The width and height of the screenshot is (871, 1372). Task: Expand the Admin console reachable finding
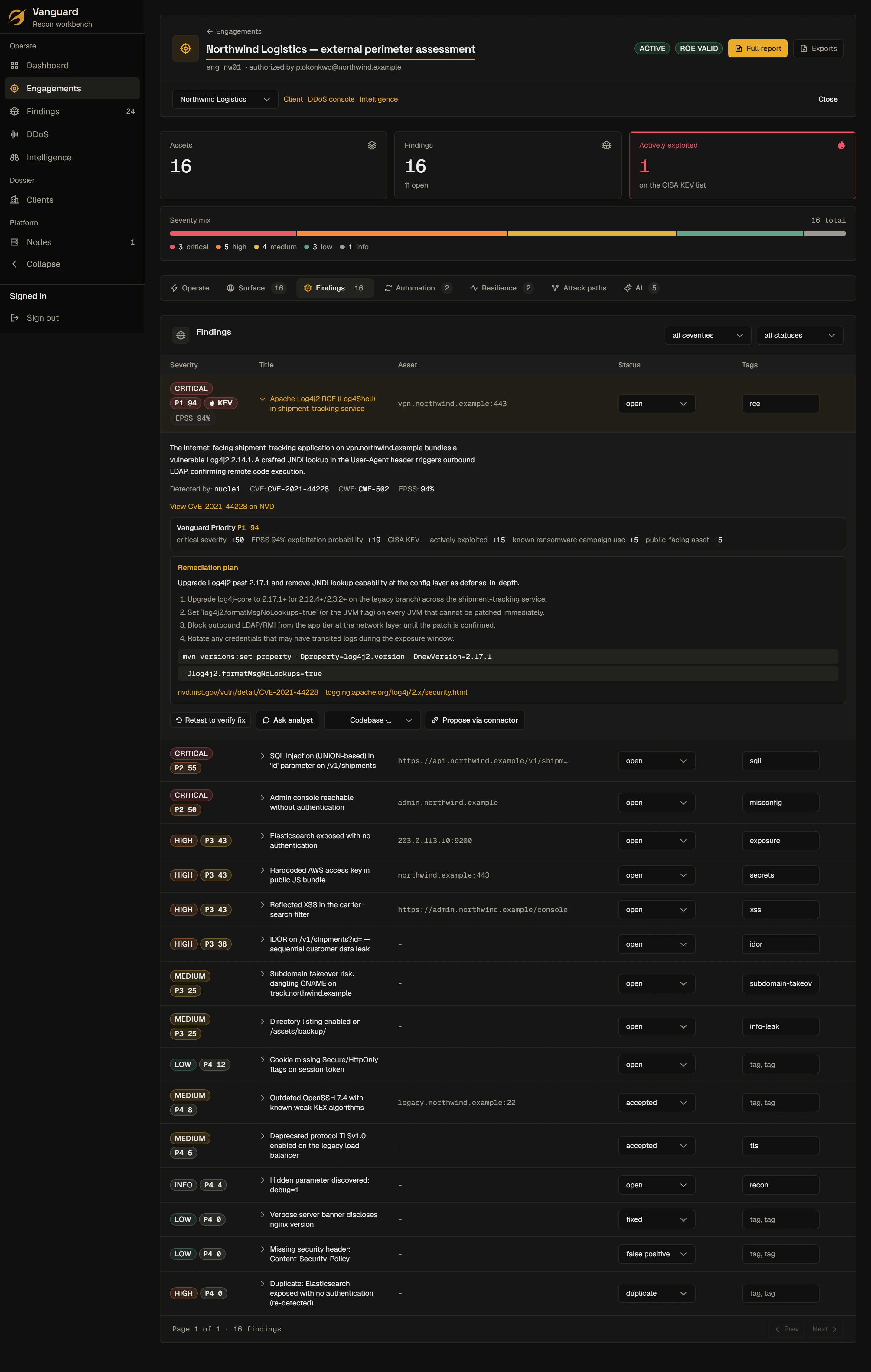[262, 798]
